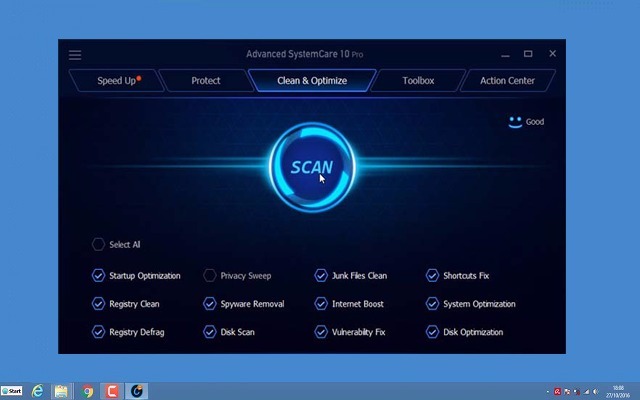Screen dimensions: 640x400
Task: Switch to the Speed Up tab
Action: pos(117,80)
